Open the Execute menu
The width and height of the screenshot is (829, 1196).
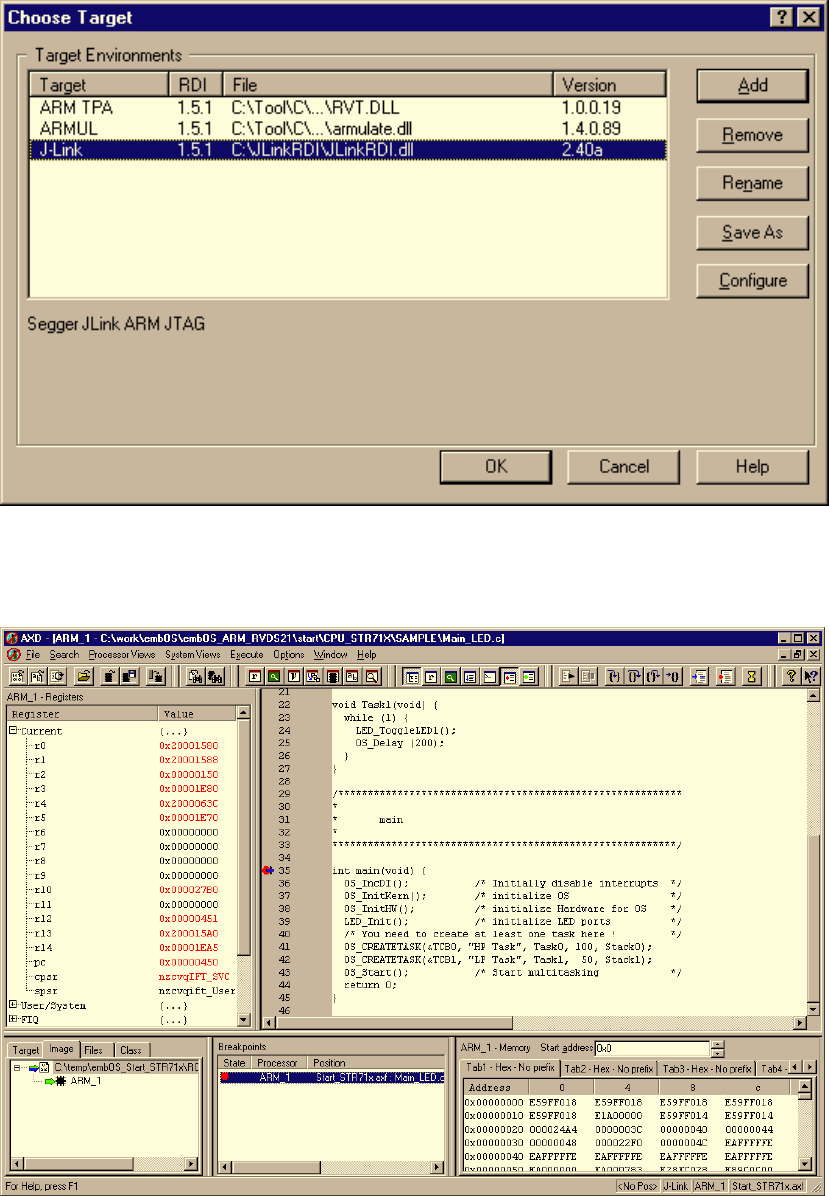[246, 654]
